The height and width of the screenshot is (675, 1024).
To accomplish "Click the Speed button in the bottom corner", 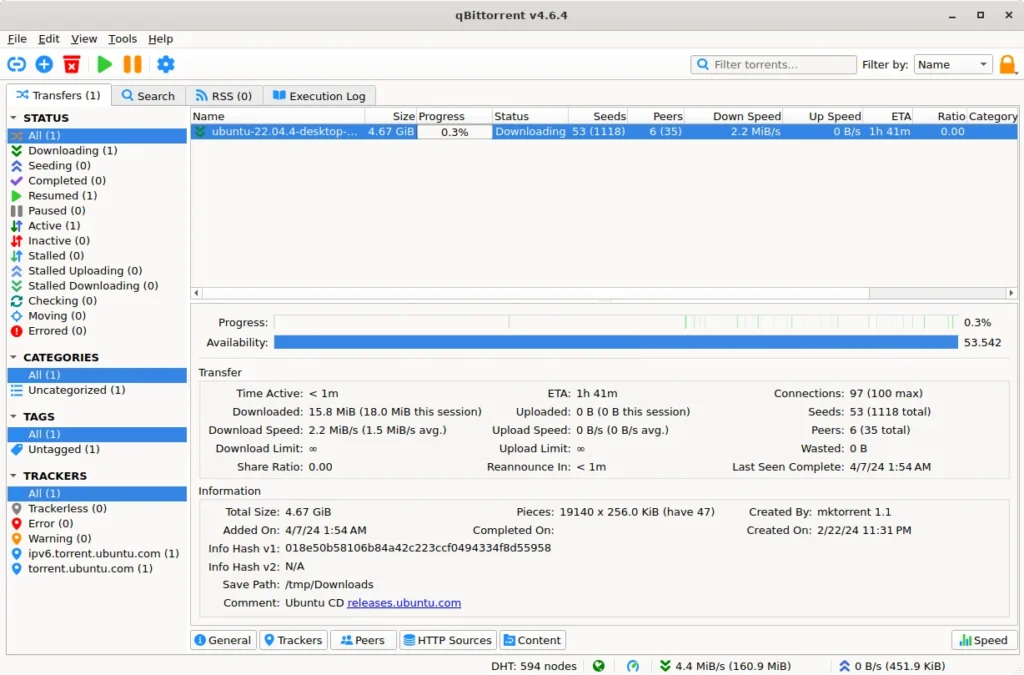I will (x=983, y=640).
